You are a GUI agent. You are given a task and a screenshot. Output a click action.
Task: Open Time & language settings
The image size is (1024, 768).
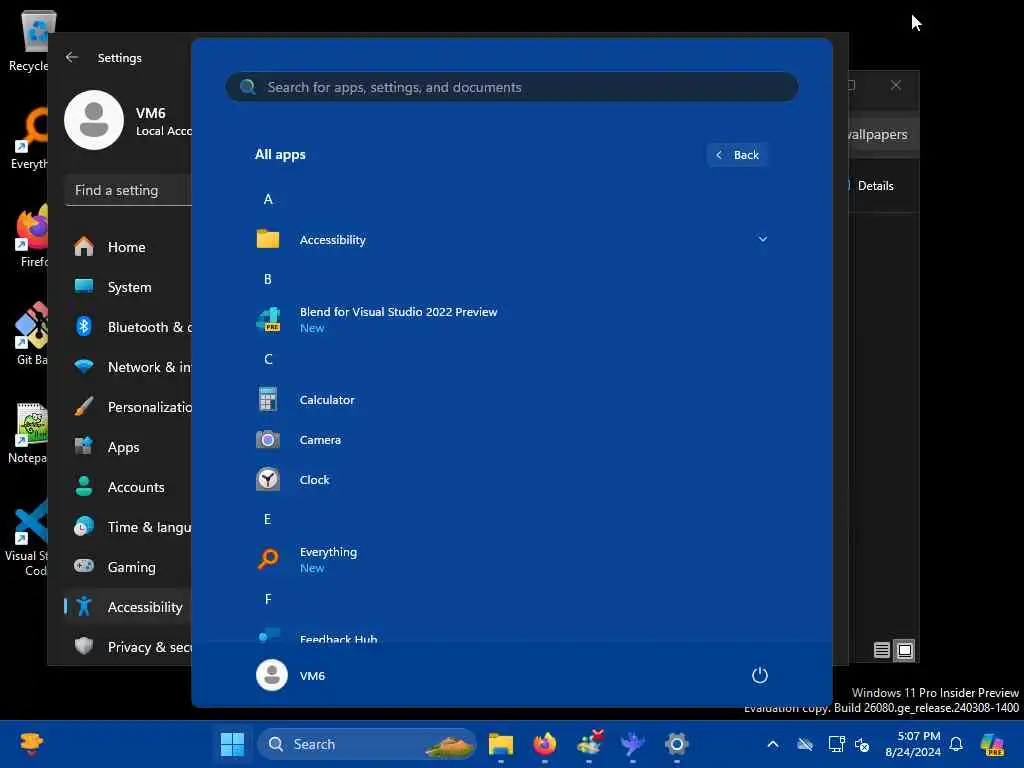(129, 526)
